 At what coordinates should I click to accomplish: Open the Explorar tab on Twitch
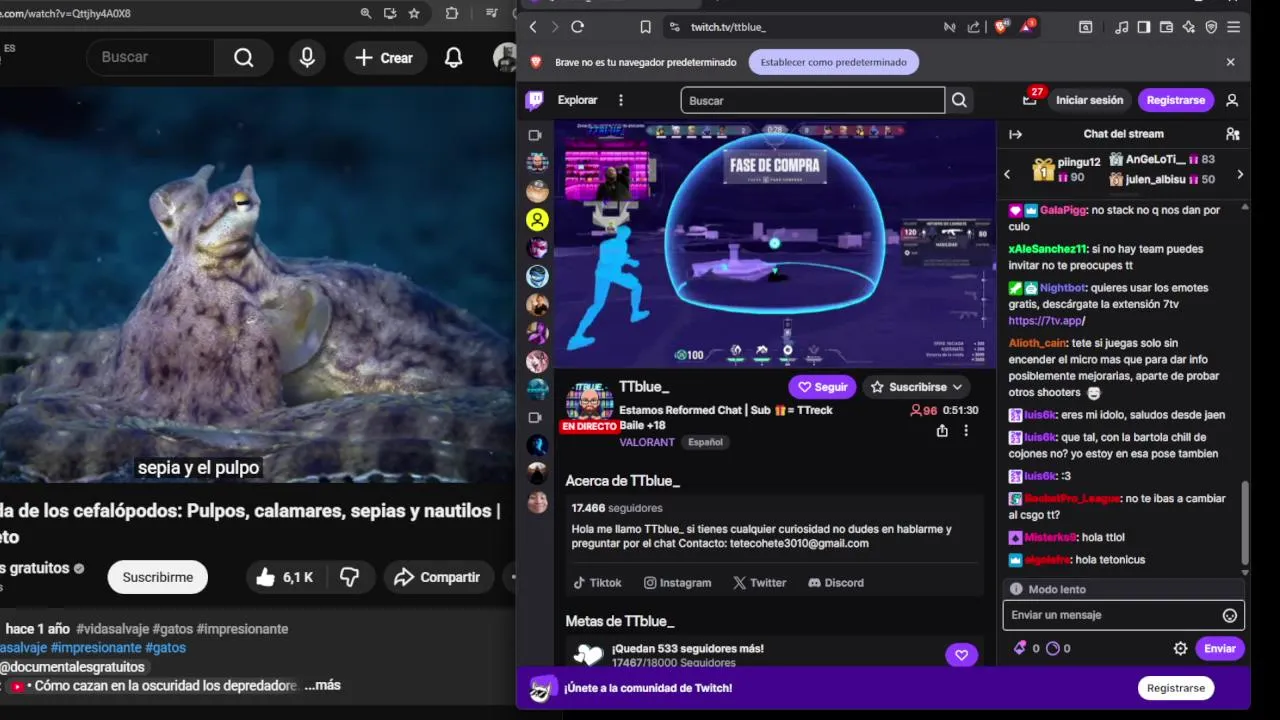point(577,100)
